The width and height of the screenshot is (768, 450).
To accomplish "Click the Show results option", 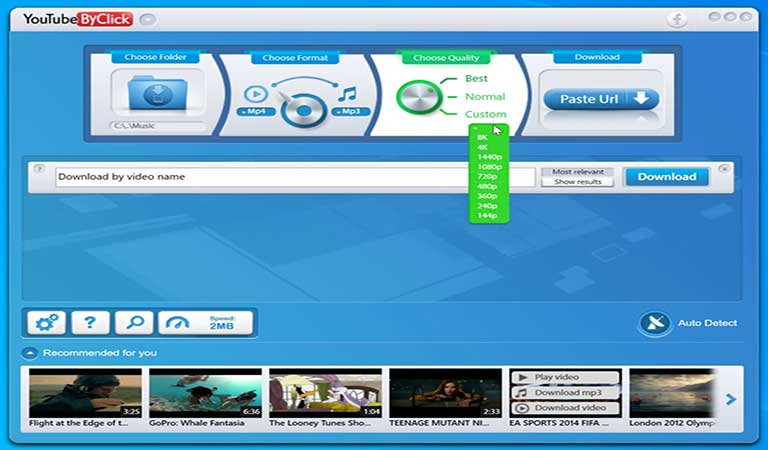I will point(577,182).
